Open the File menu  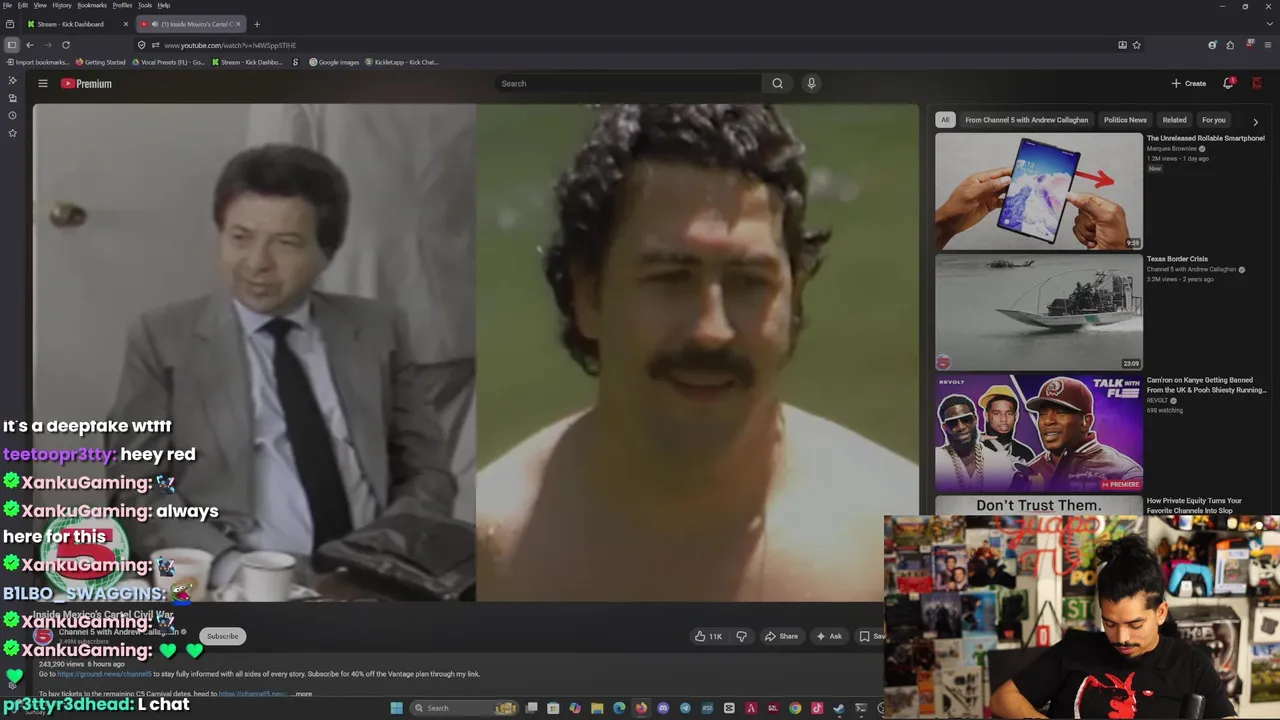pyautogui.click(x=7, y=5)
